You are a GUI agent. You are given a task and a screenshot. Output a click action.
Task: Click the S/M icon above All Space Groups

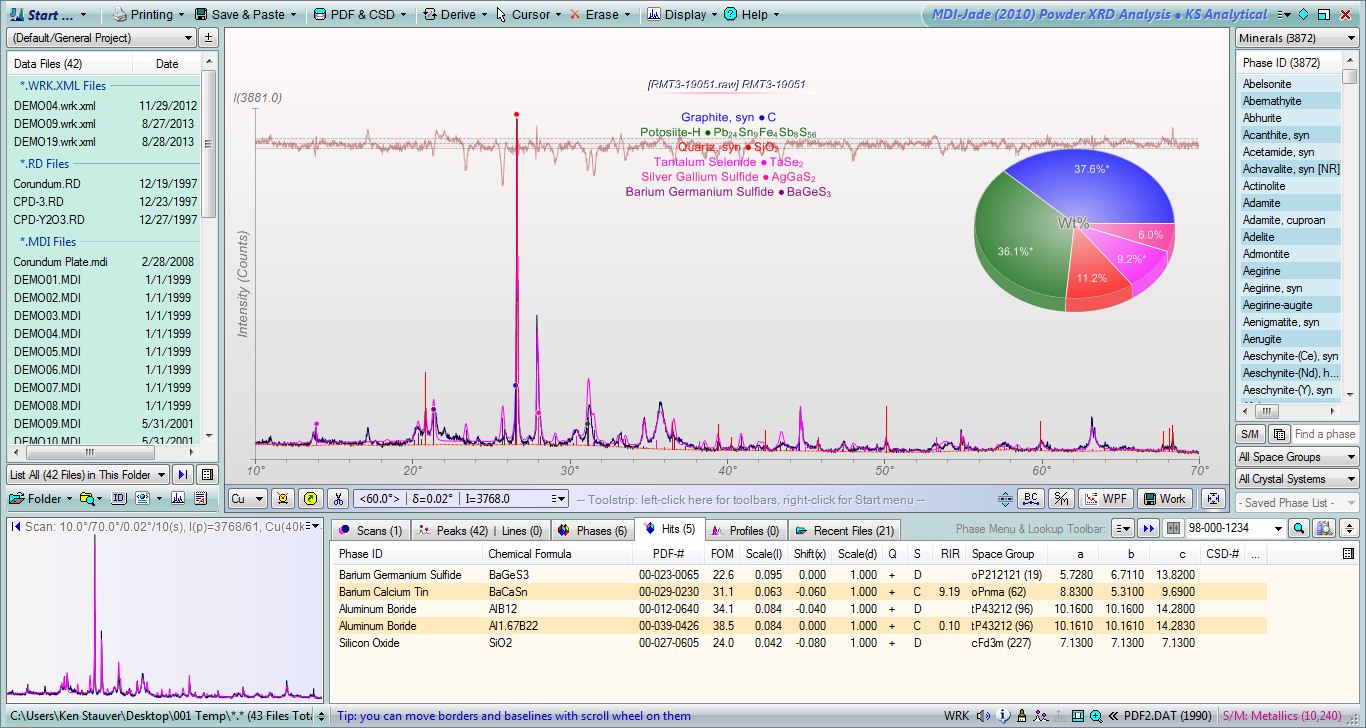(x=1249, y=434)
